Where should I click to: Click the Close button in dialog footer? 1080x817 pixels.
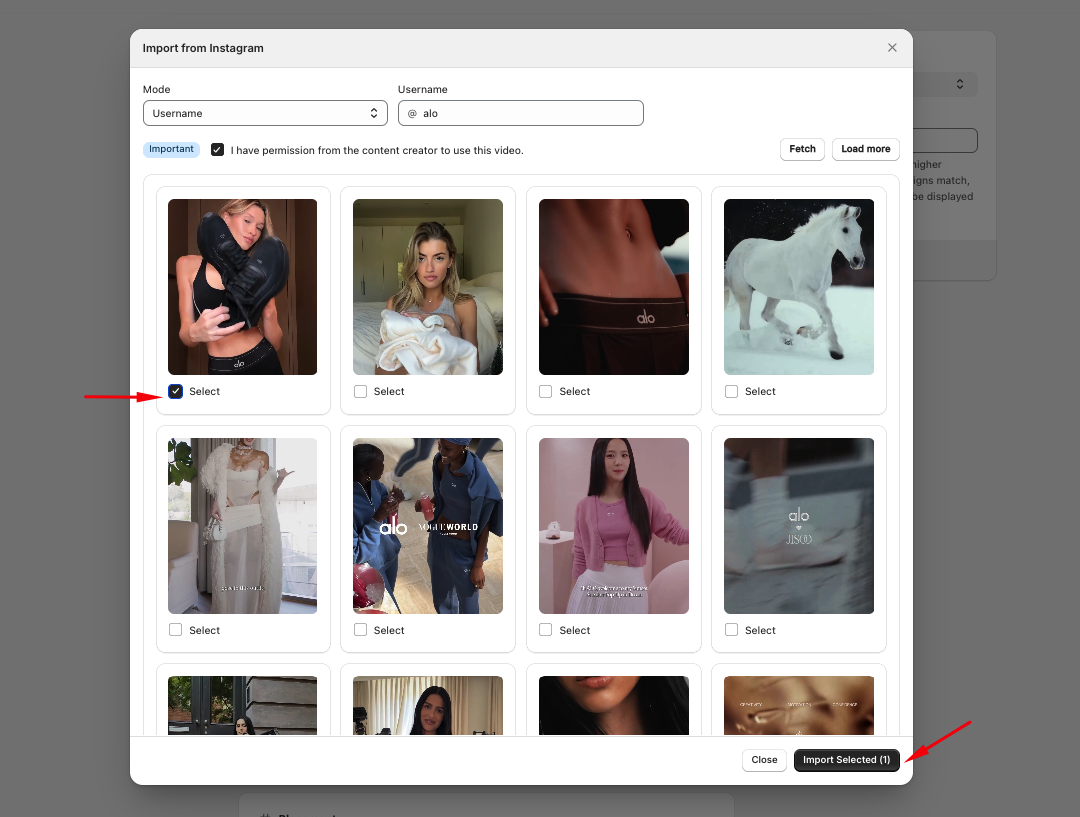pos(764,760)
